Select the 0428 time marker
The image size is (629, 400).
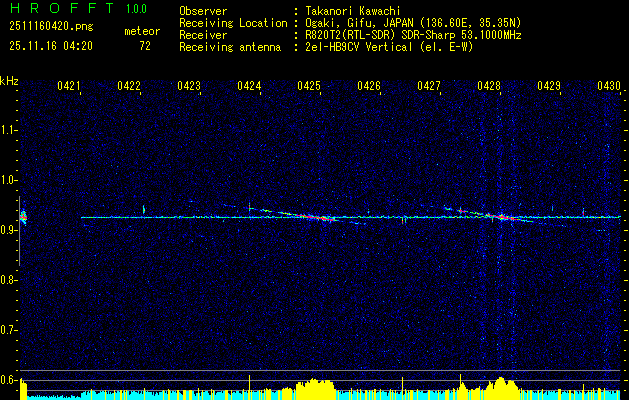tap(489, 87)
